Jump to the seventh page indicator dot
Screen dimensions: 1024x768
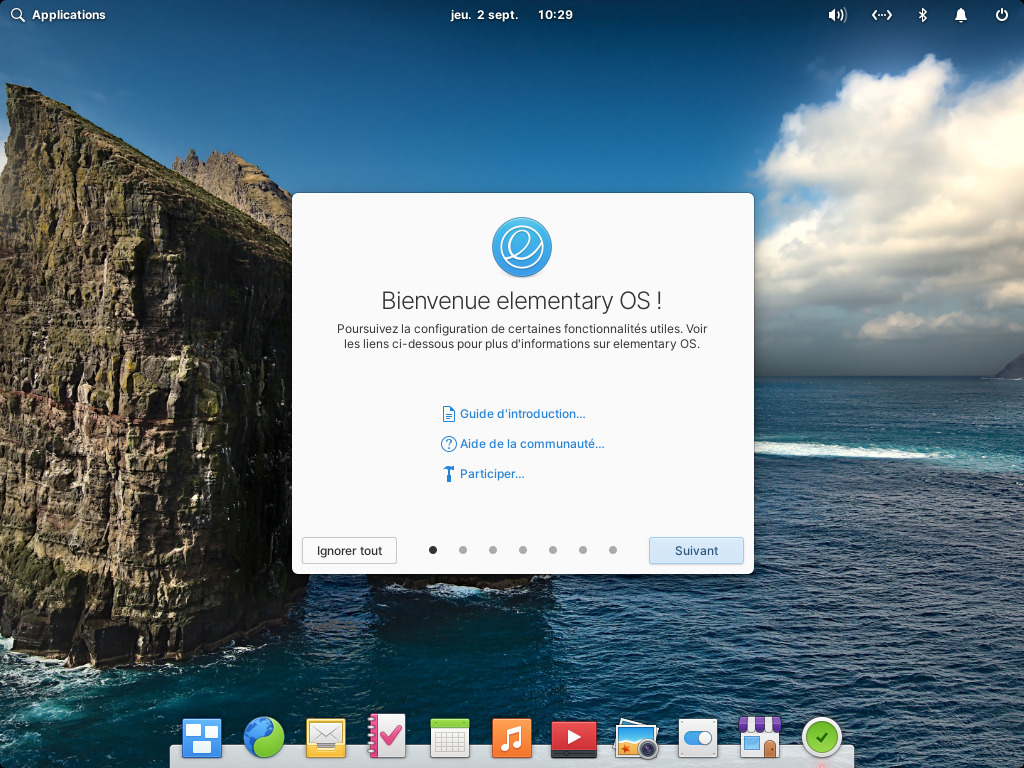(613, 550)
